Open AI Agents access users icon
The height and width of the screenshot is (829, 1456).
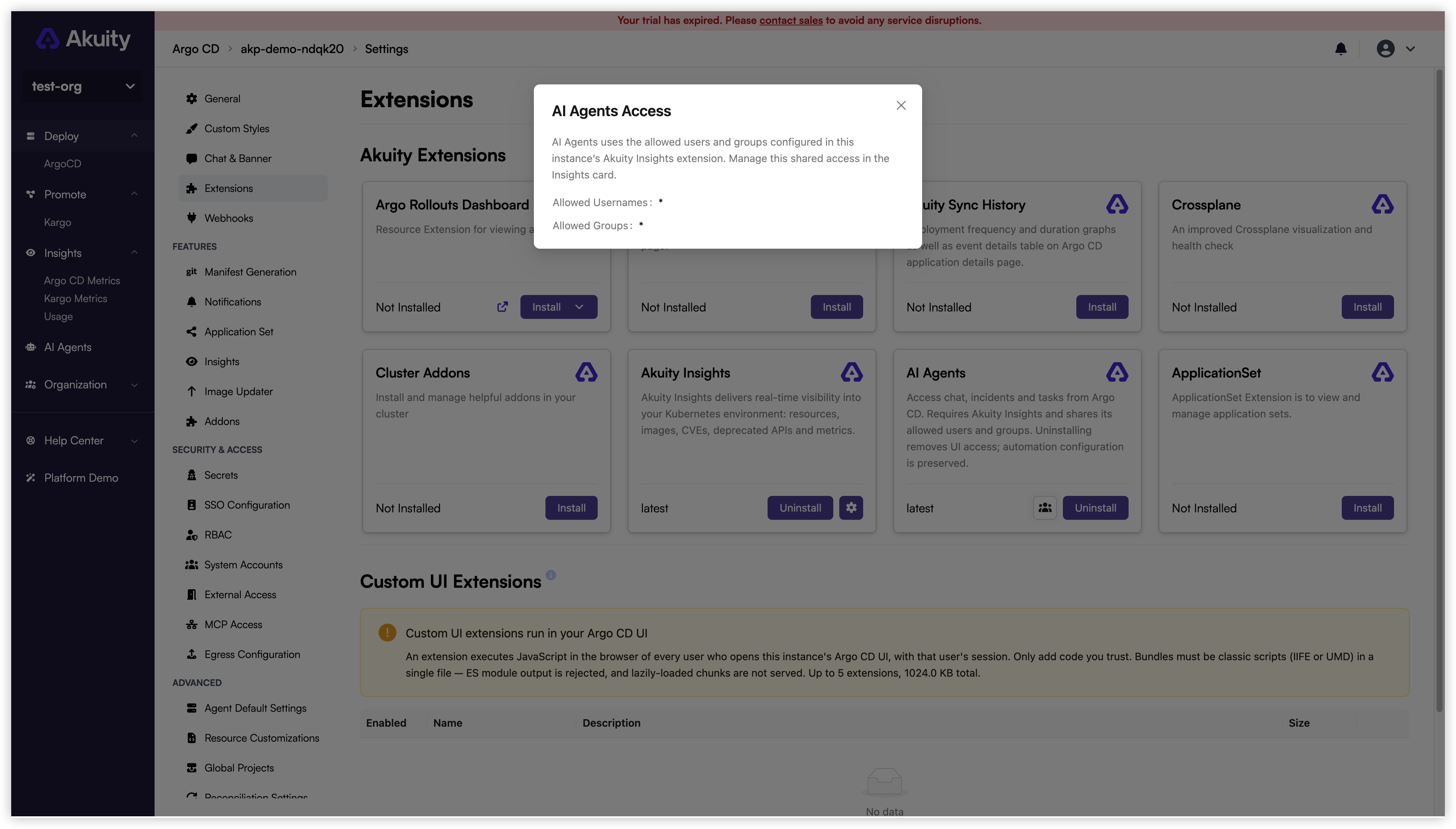pyautogui.click(x=1045, y=508)
